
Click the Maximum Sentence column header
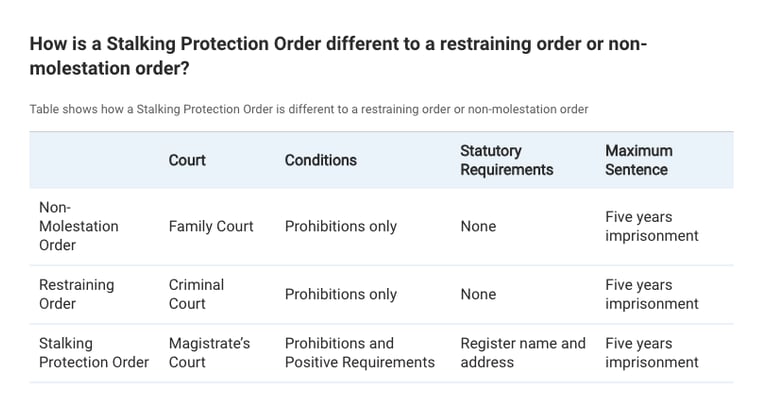[638, 160]
